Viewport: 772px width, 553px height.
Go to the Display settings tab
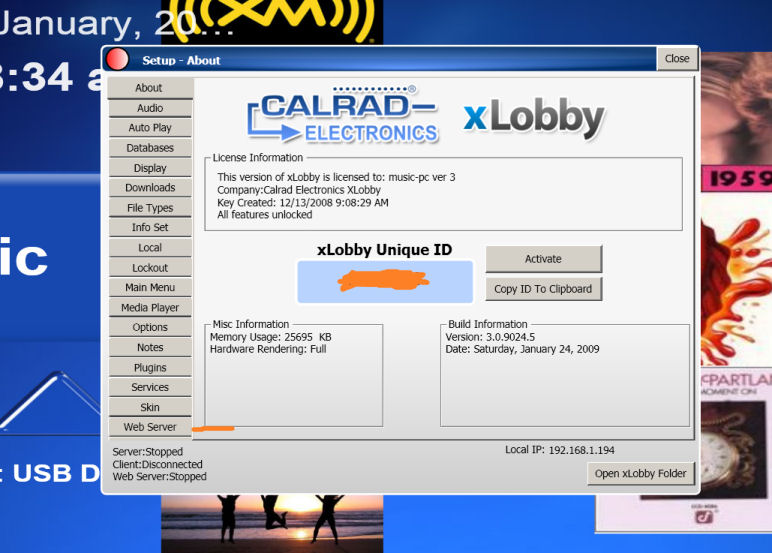click(149, 168)
